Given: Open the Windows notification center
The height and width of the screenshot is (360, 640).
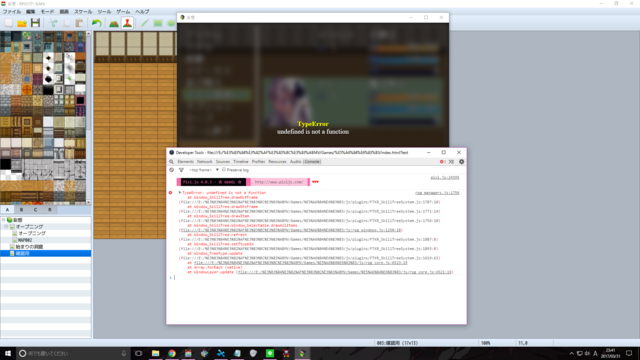Looking at the screenshot, I should [629, 353].
